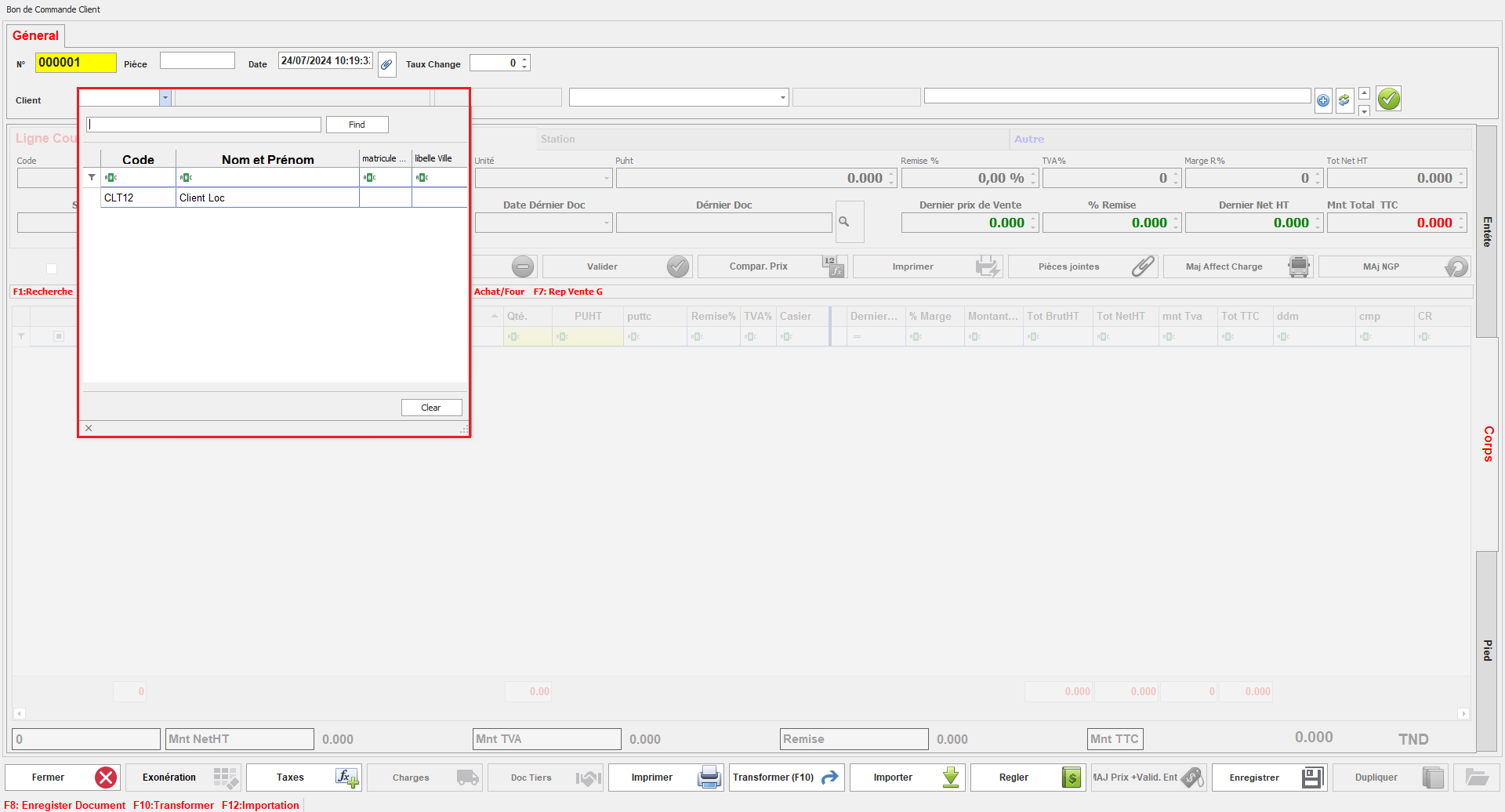The image size is (1505, 812).
Task: Open the wide empty combo box beside Client
Action: [x=679, y=97]
